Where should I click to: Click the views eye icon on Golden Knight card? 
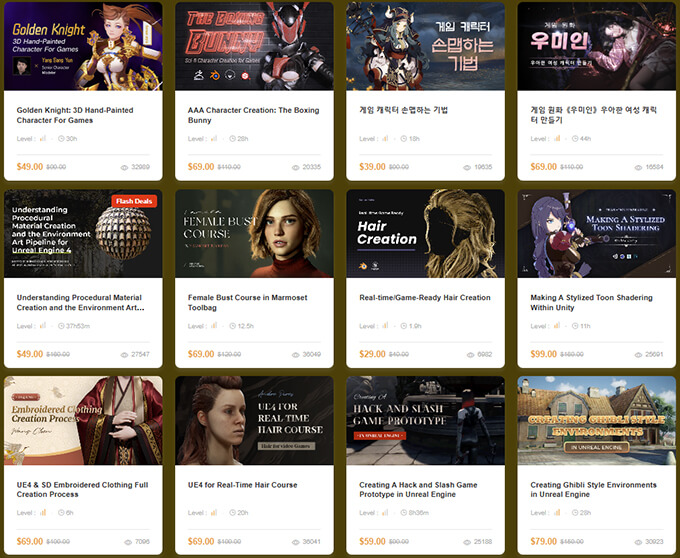pyautogui.click(x=125, y=168)
